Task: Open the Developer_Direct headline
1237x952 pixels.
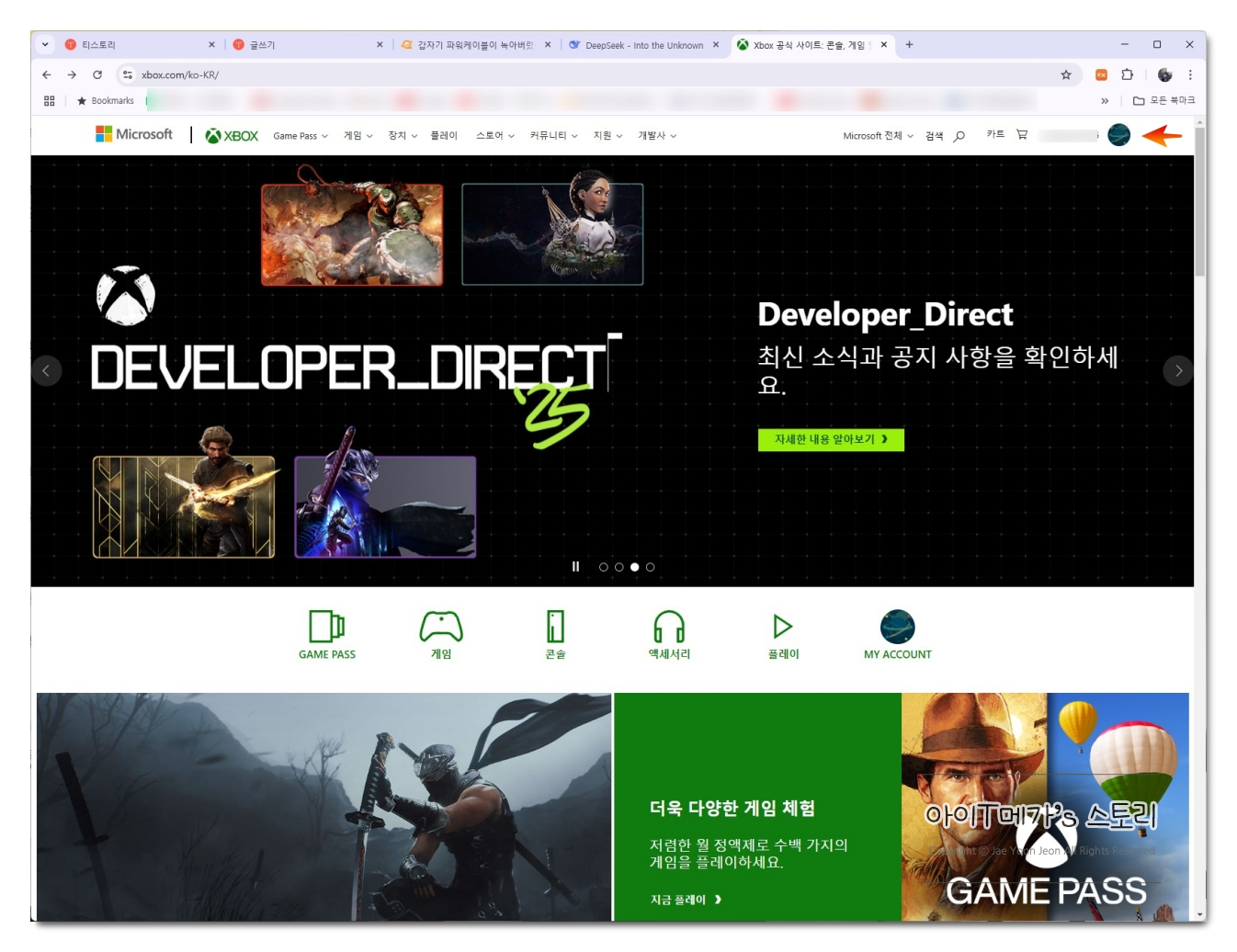Action: tap(885, 314)
